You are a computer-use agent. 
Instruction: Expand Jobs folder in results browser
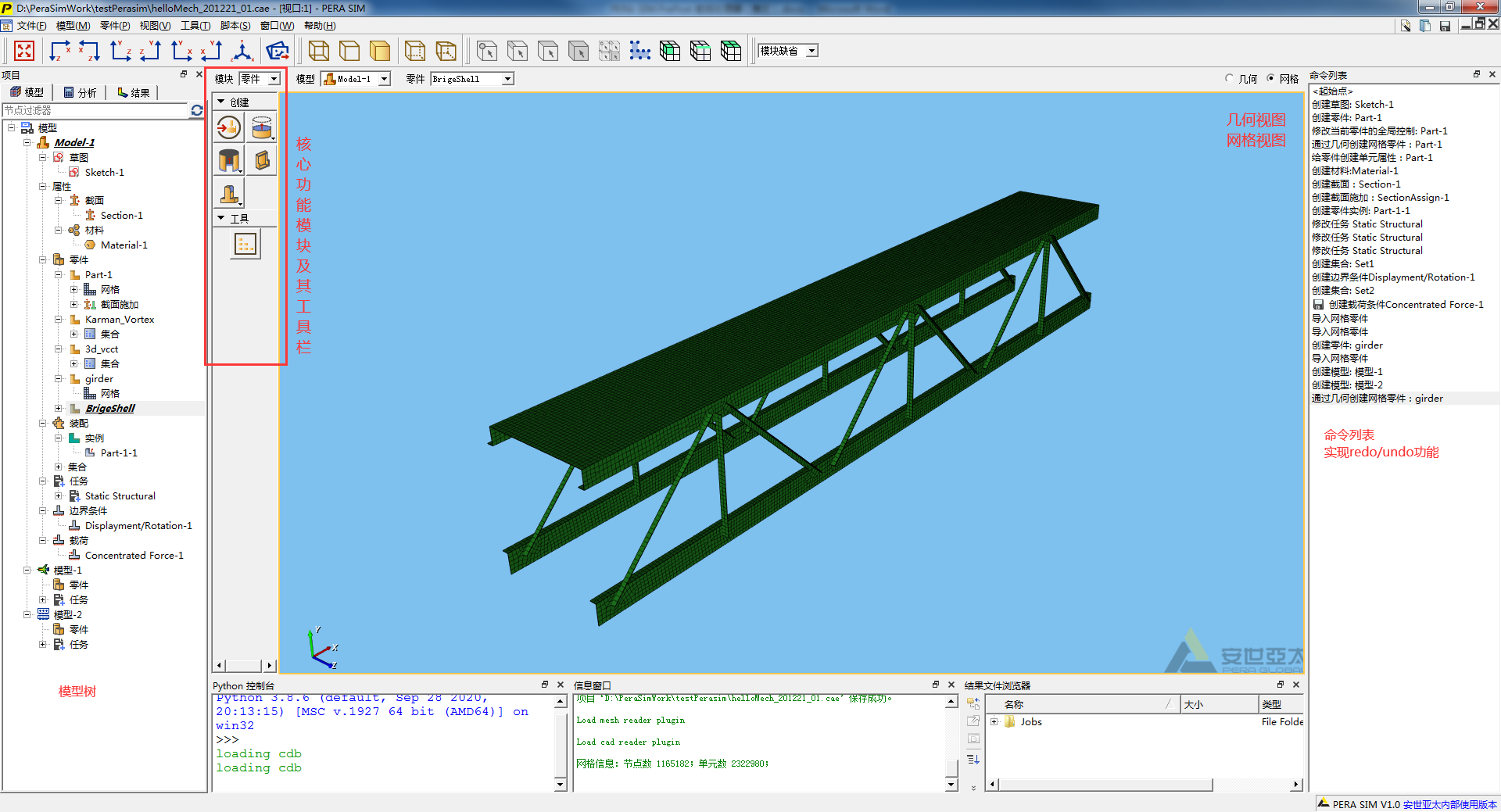coord(994,721)
